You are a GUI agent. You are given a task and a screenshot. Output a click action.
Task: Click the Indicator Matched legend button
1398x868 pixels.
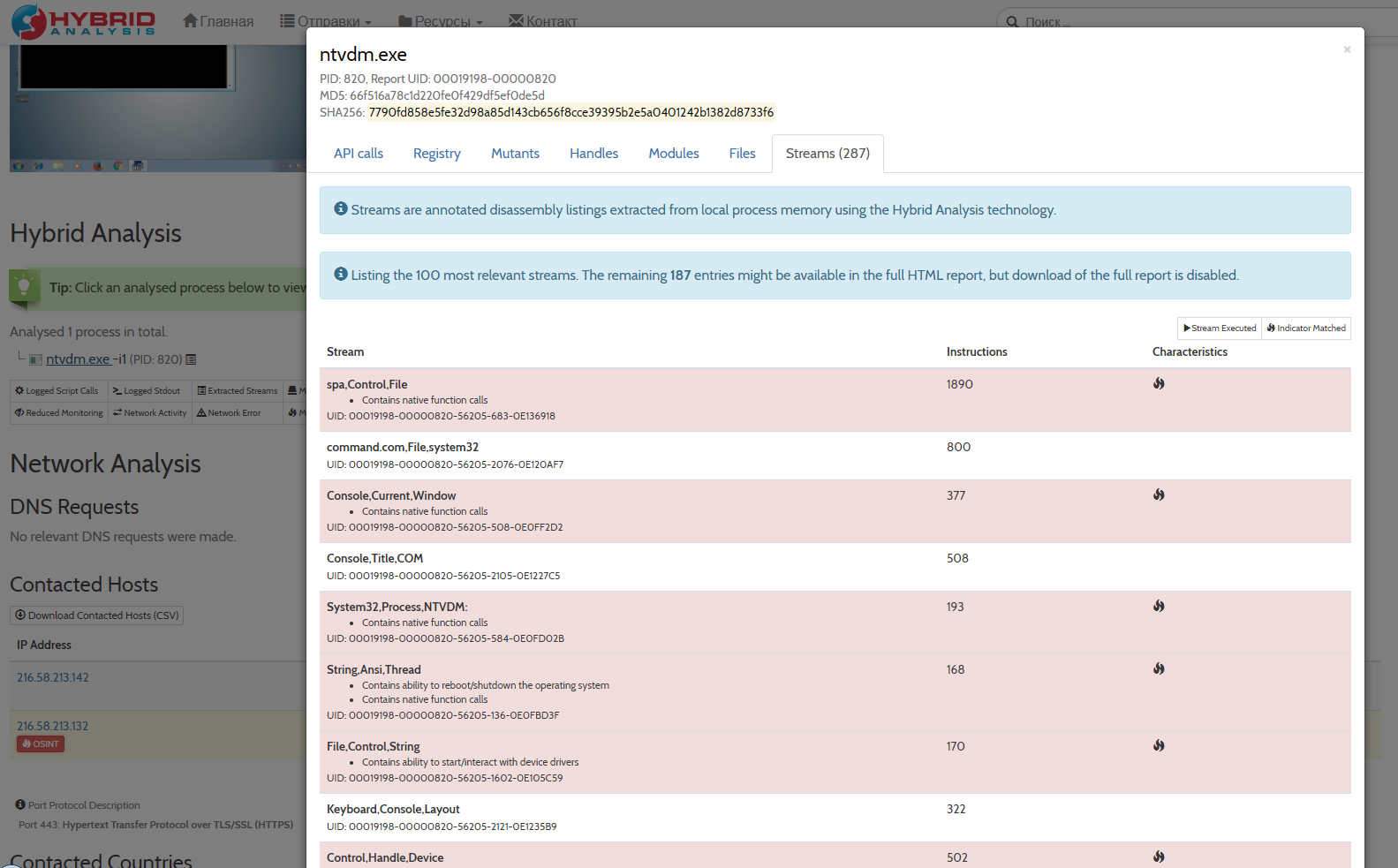1306,328
